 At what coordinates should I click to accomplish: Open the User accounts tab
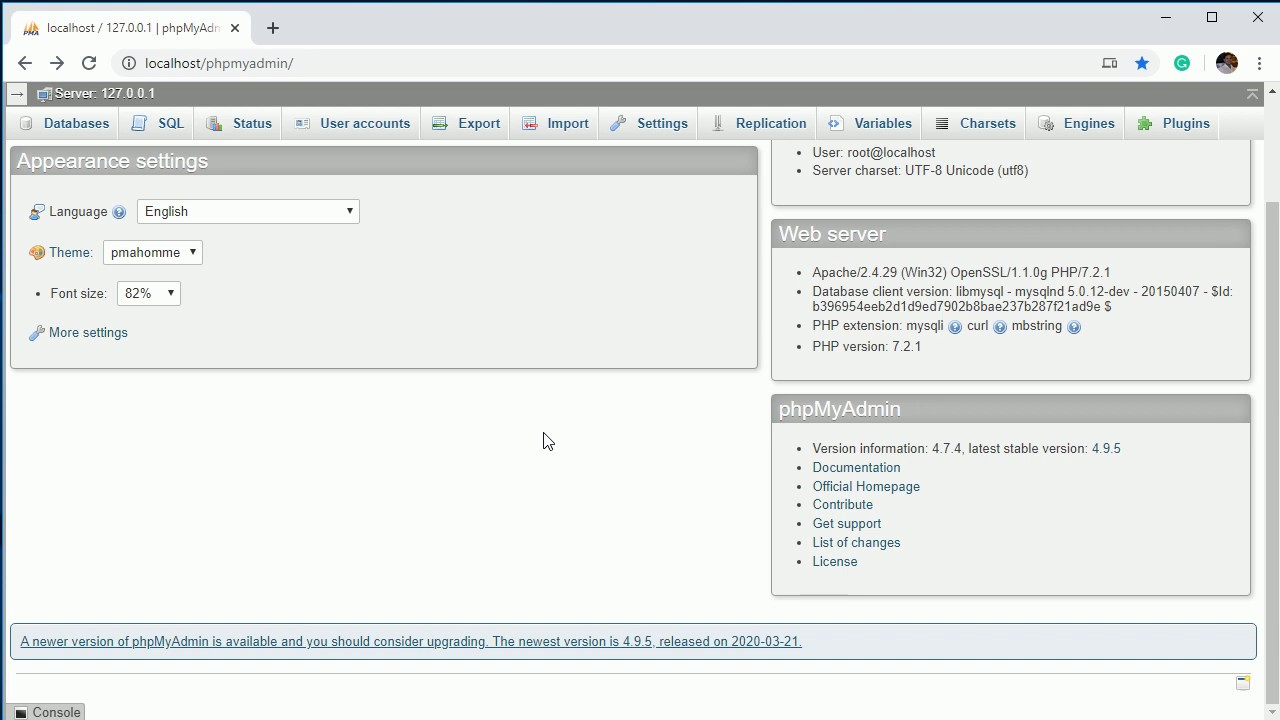point(352,123)
